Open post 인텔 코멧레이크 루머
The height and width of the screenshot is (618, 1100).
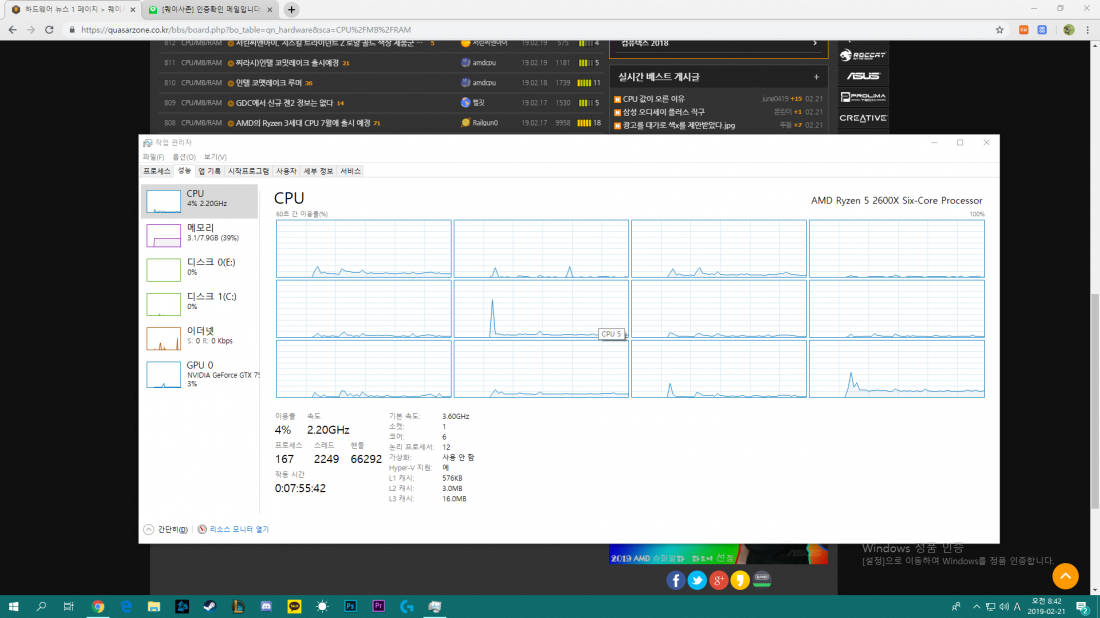[269, 83]
